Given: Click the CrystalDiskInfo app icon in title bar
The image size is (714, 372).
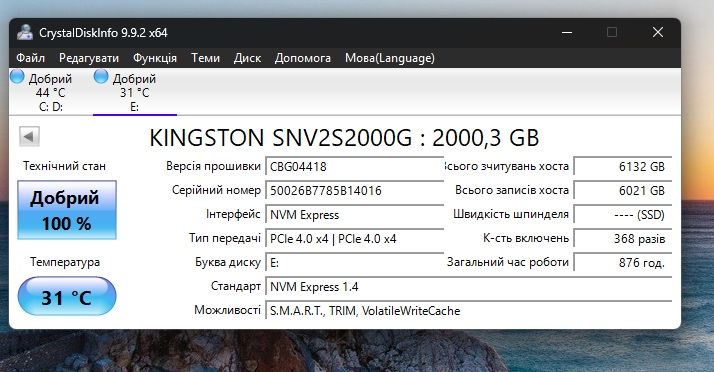Looking at the screenshot, I should pyautogui.click(x=25, y=32).
